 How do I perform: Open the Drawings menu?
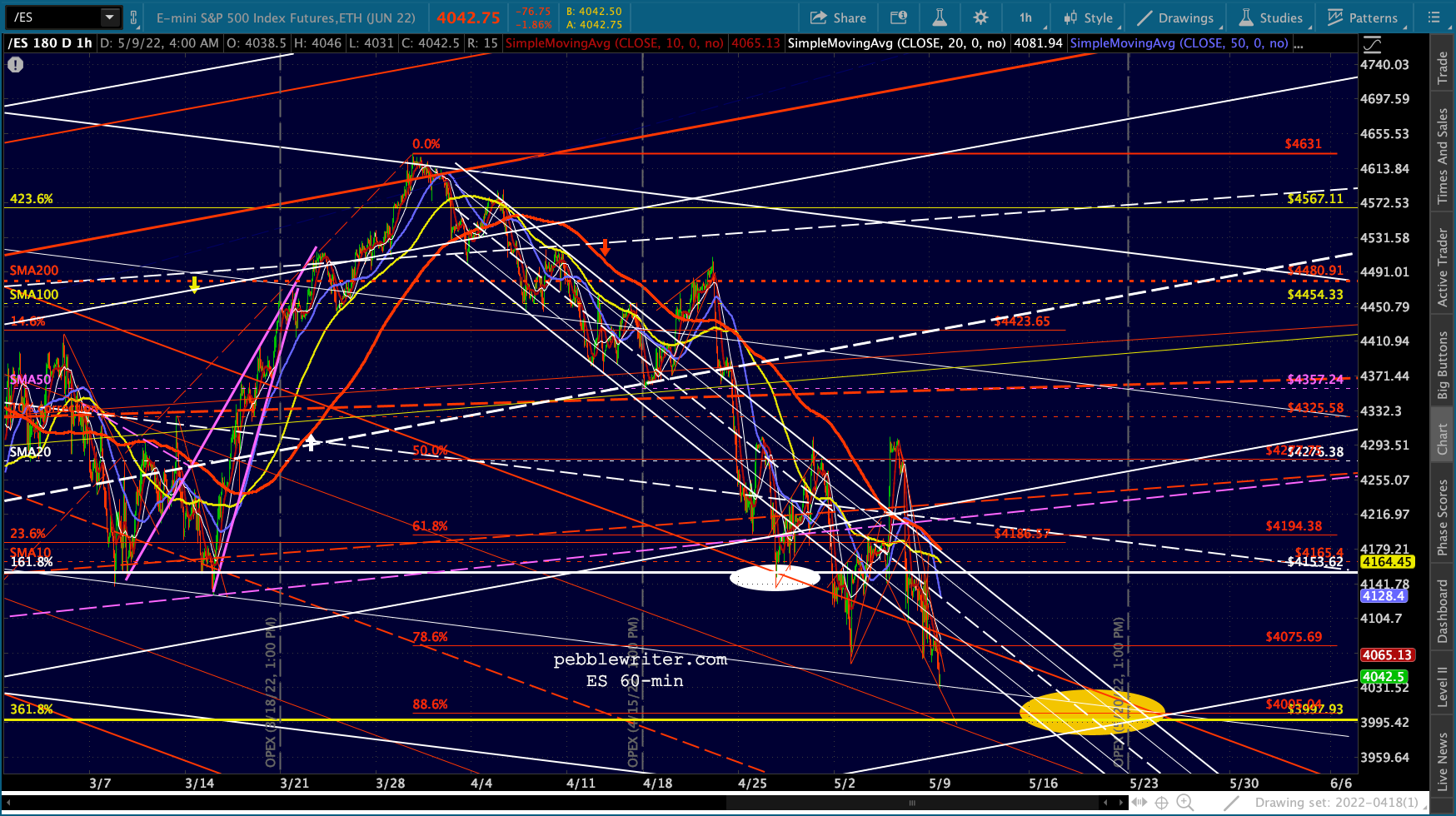click(1175, 17)
